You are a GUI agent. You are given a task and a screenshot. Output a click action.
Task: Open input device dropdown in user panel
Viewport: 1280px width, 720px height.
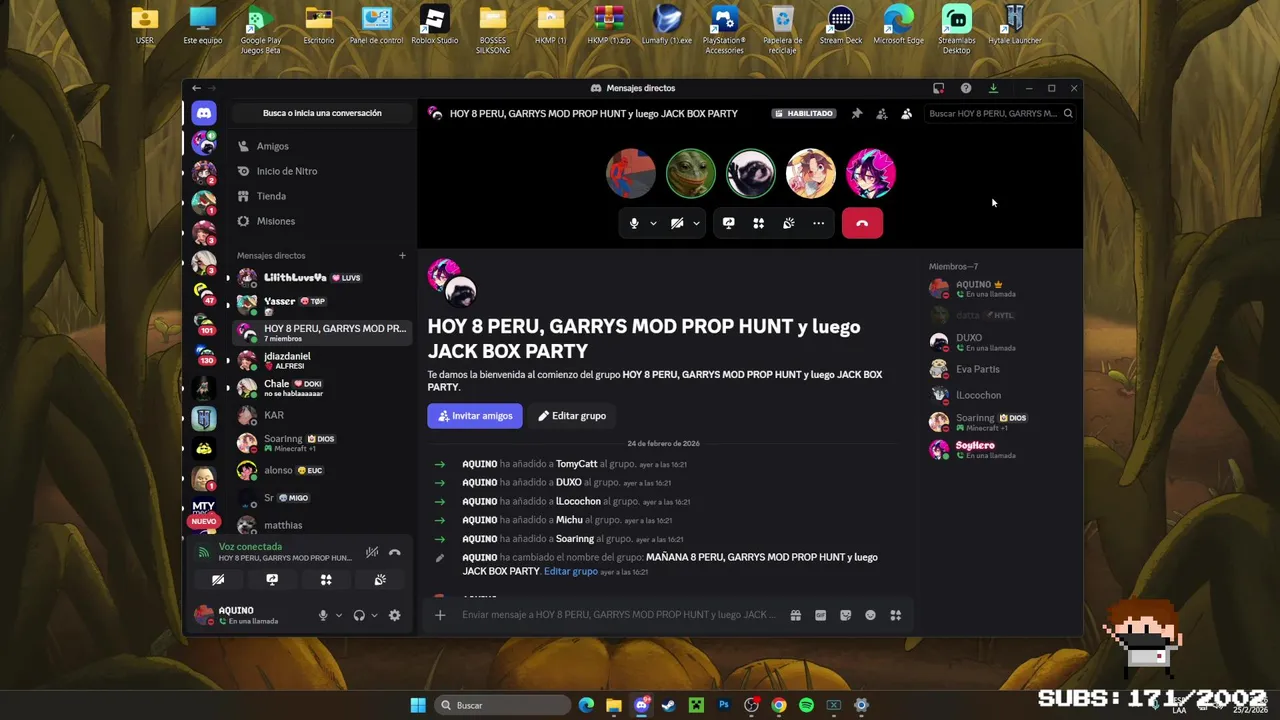338,615
